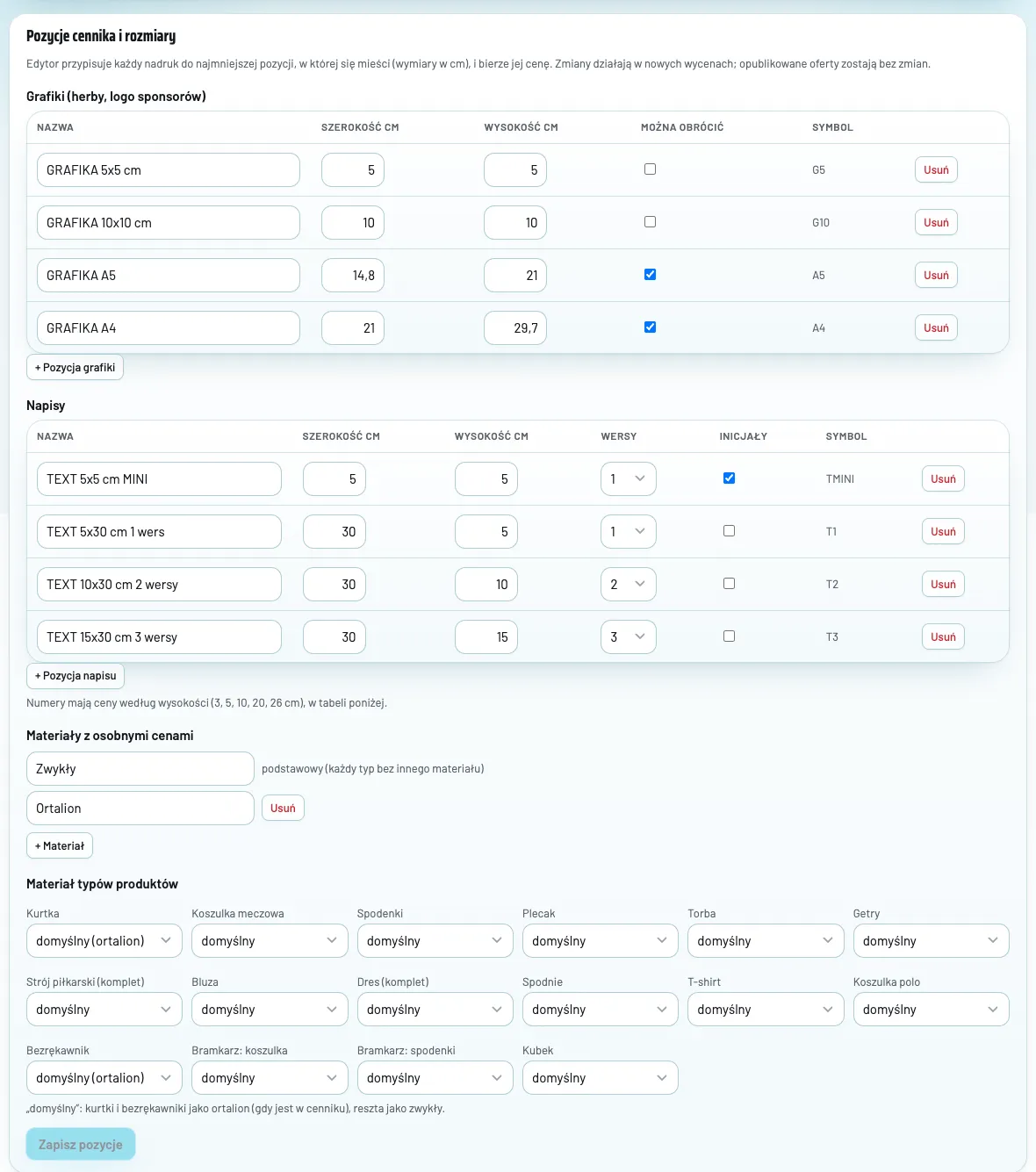
Task: Add a new text position
Action: [x=76, y=676]
